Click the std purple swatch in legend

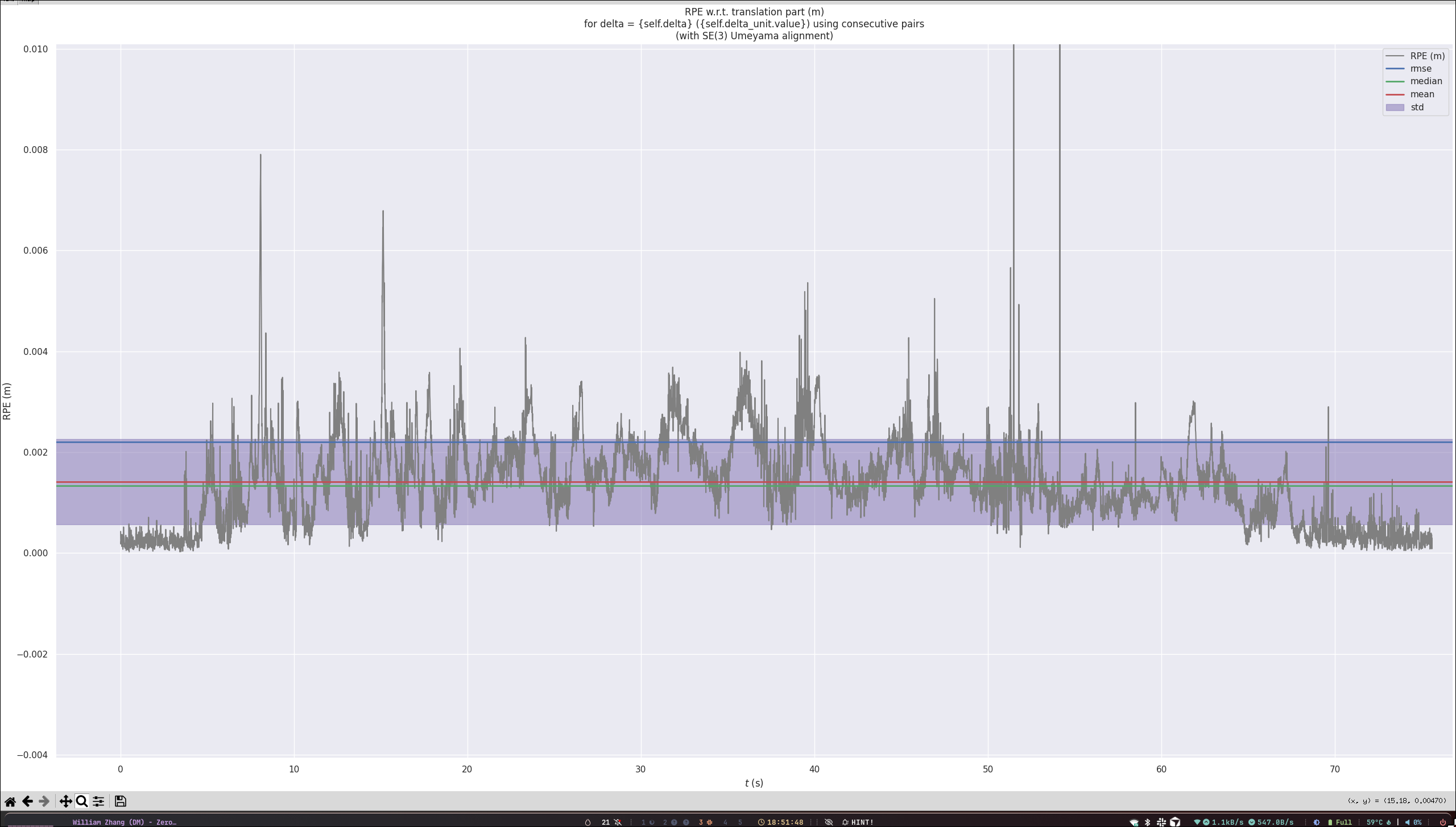(1395, 107)
